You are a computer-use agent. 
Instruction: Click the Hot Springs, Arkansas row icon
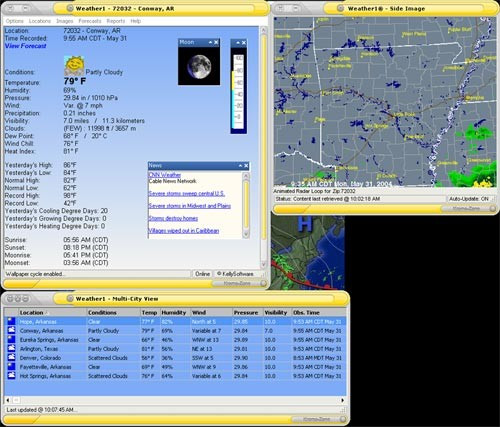coord(11,375)
